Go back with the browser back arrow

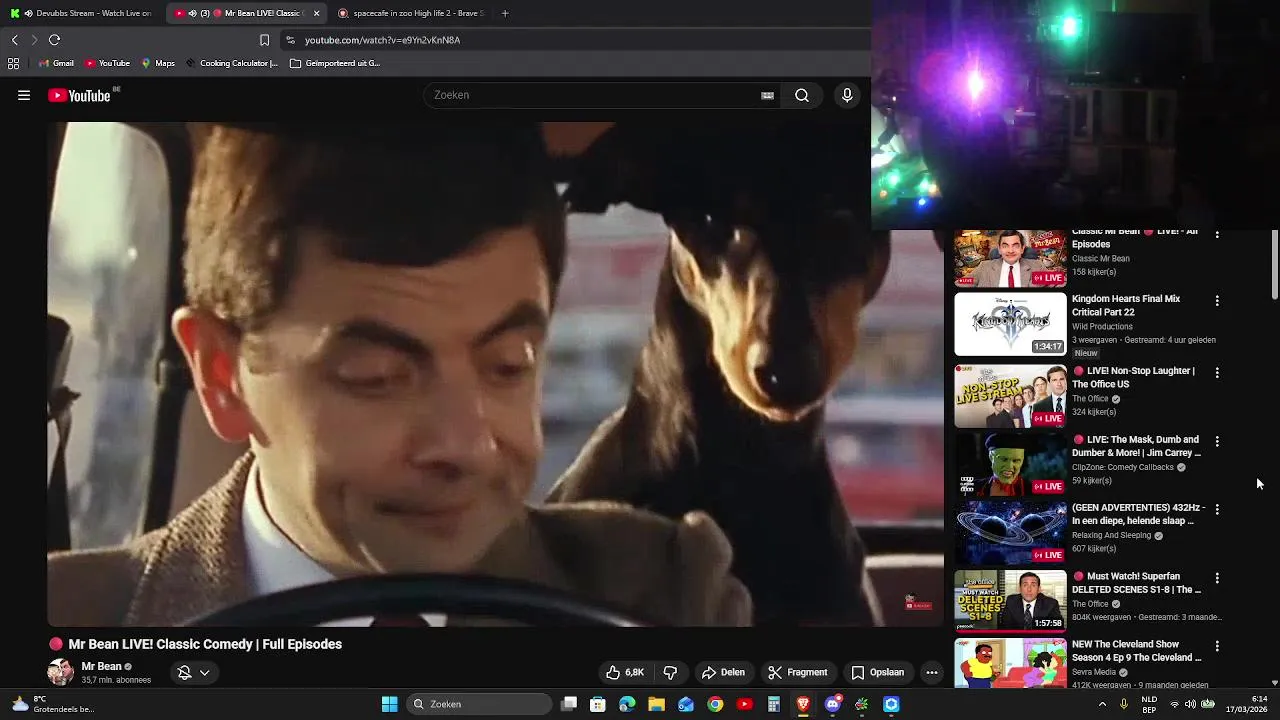(15, 40)
